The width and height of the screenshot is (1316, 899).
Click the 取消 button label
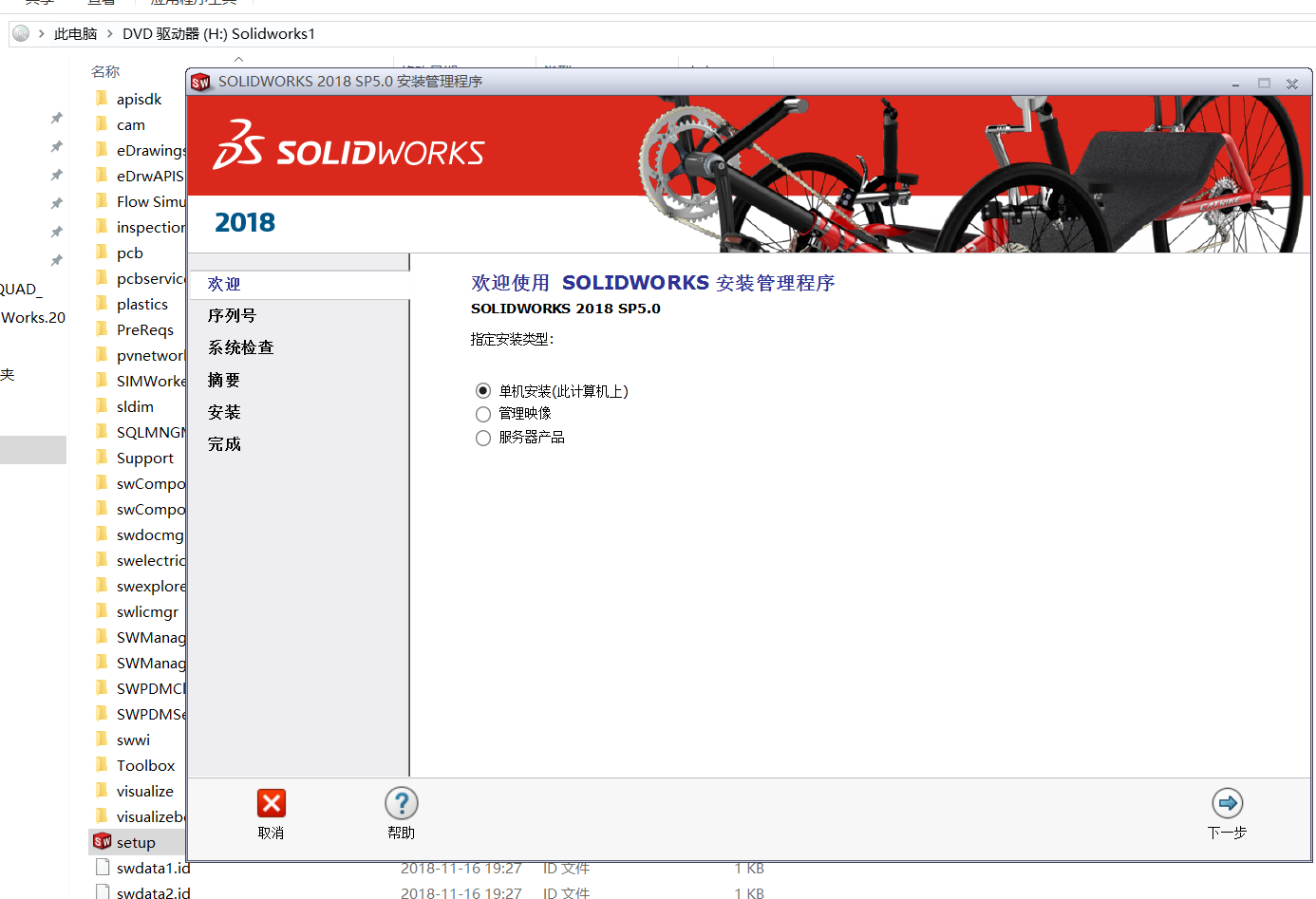click(271, 833)
